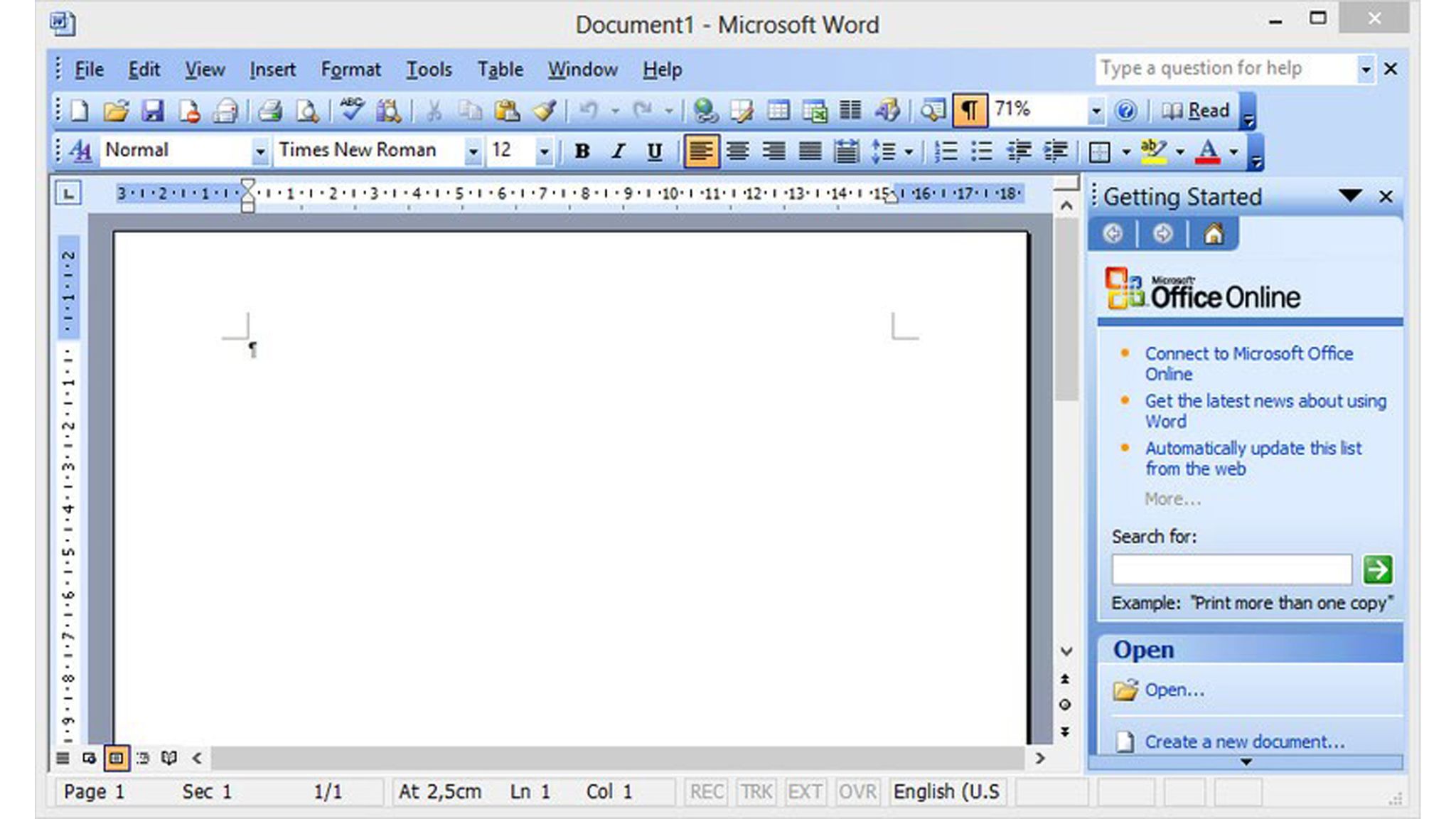This screenshot has height=819, width=1456.
Task: Toggle bold formatting
Action: [x=582, y=150]
